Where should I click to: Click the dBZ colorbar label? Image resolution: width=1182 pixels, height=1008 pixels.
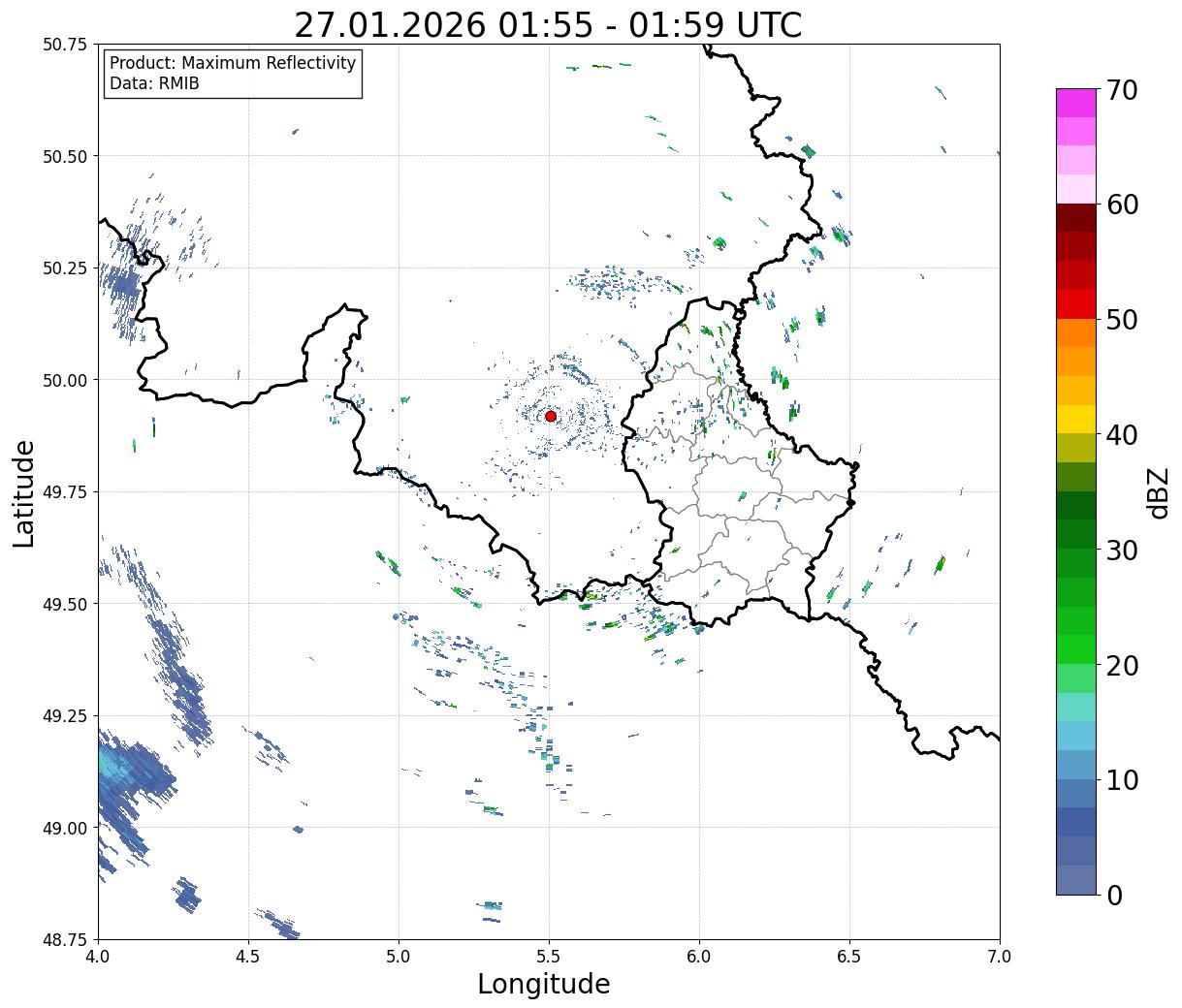pos(1157,493)
